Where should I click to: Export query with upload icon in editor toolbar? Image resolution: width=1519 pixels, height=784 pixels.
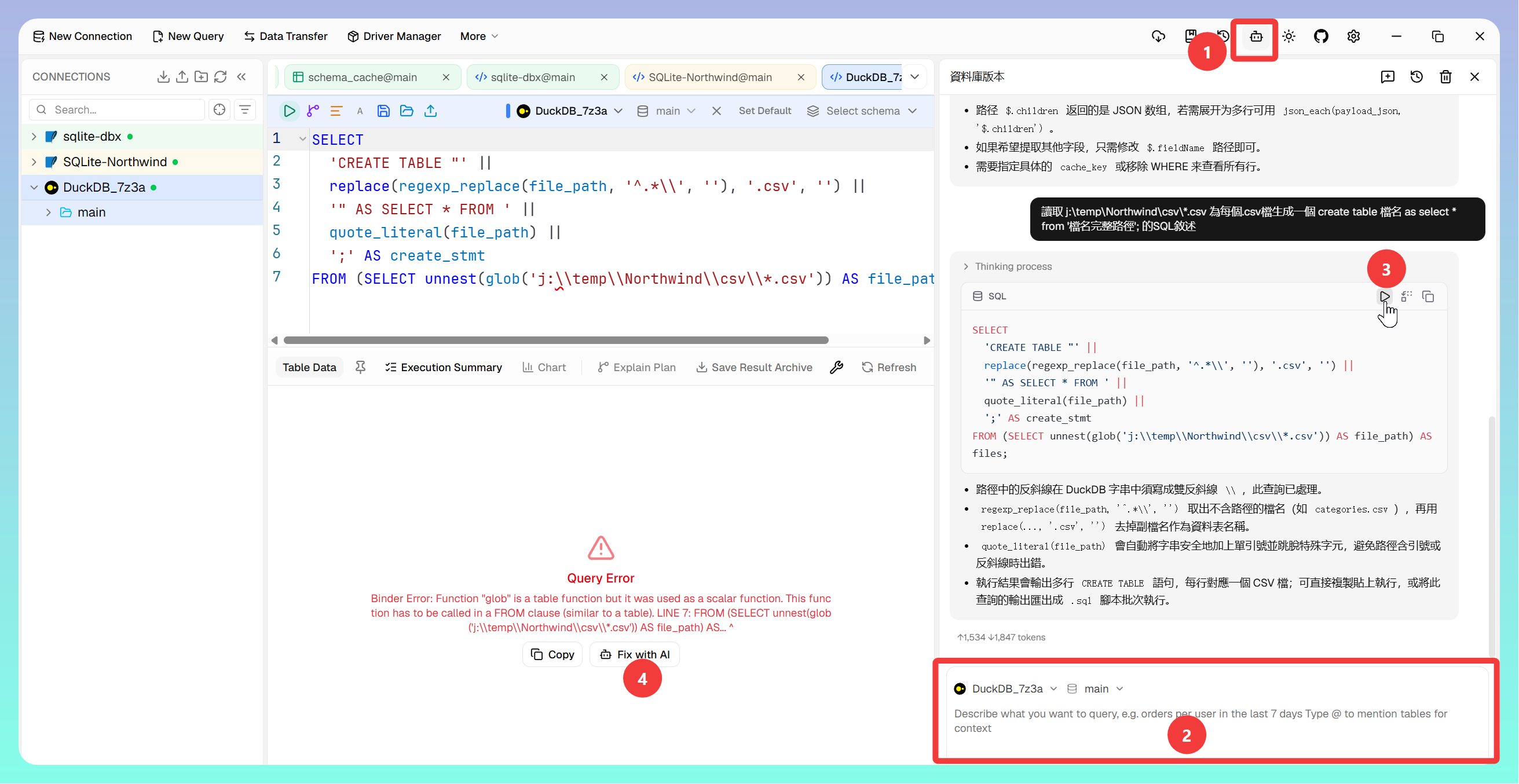click(431, 111)
